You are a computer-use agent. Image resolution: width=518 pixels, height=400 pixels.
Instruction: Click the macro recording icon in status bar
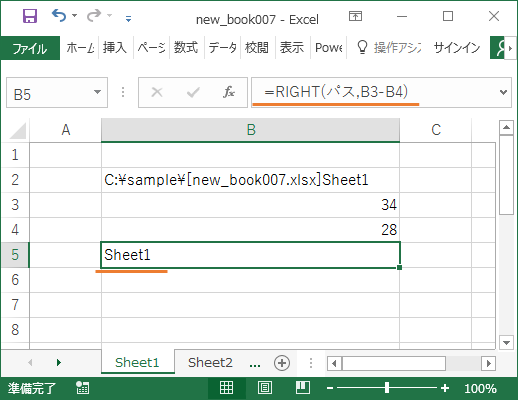coord(82,388)
